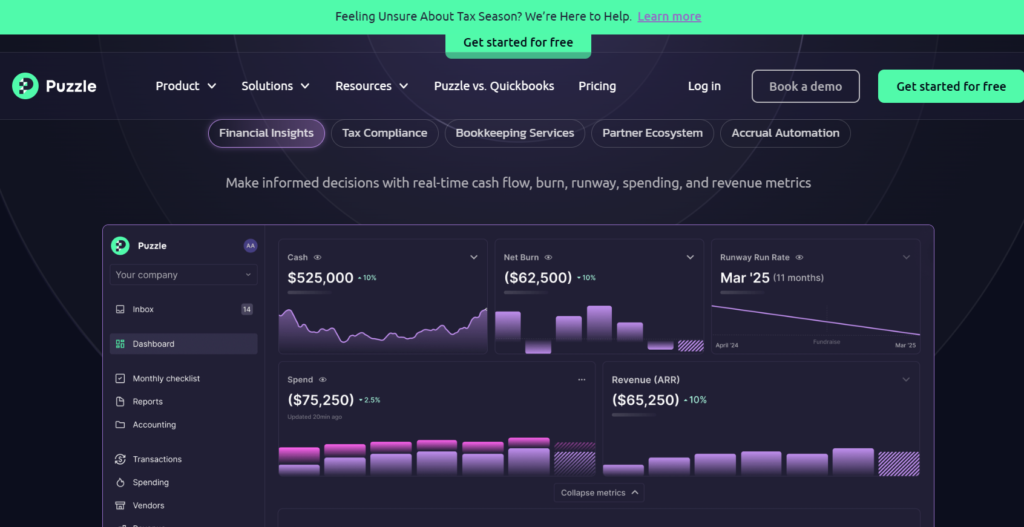This screenshot has height=527, width=1024.
Task: Click the $525,000 cash value
Action: [x=320, y=278]
